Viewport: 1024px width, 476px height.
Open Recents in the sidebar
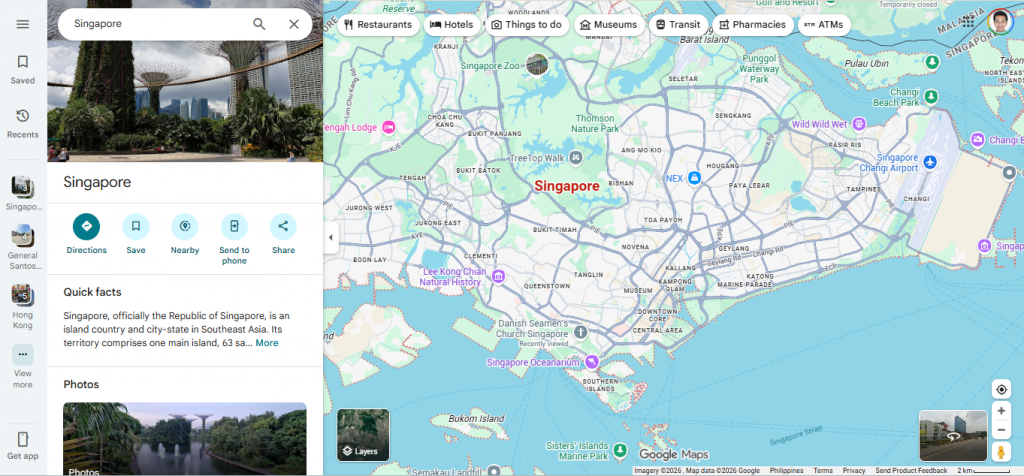pos(23,123)
